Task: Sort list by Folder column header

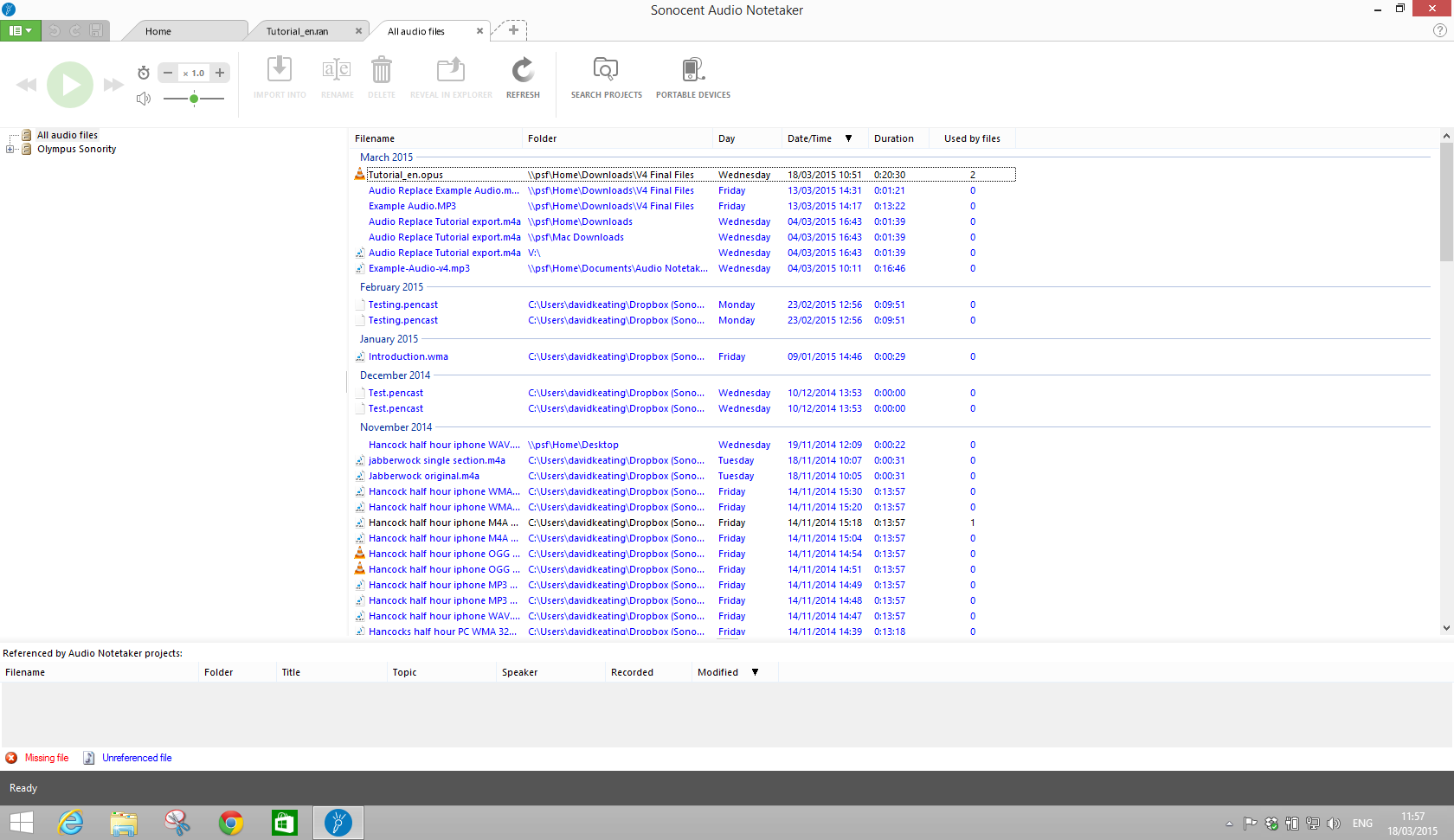Action: tap(618, 138)
